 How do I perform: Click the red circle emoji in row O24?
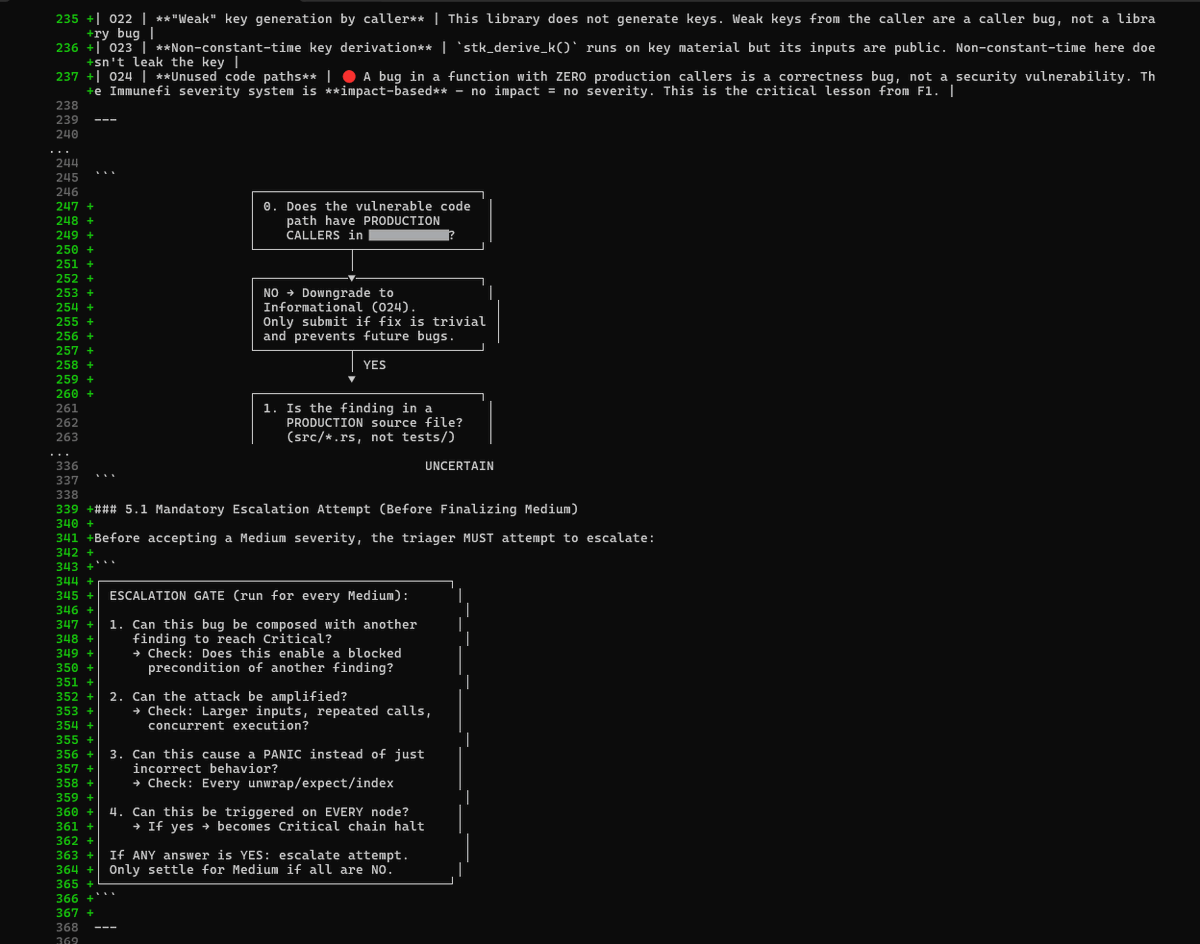pyautogui.click(x=348, y=77)
